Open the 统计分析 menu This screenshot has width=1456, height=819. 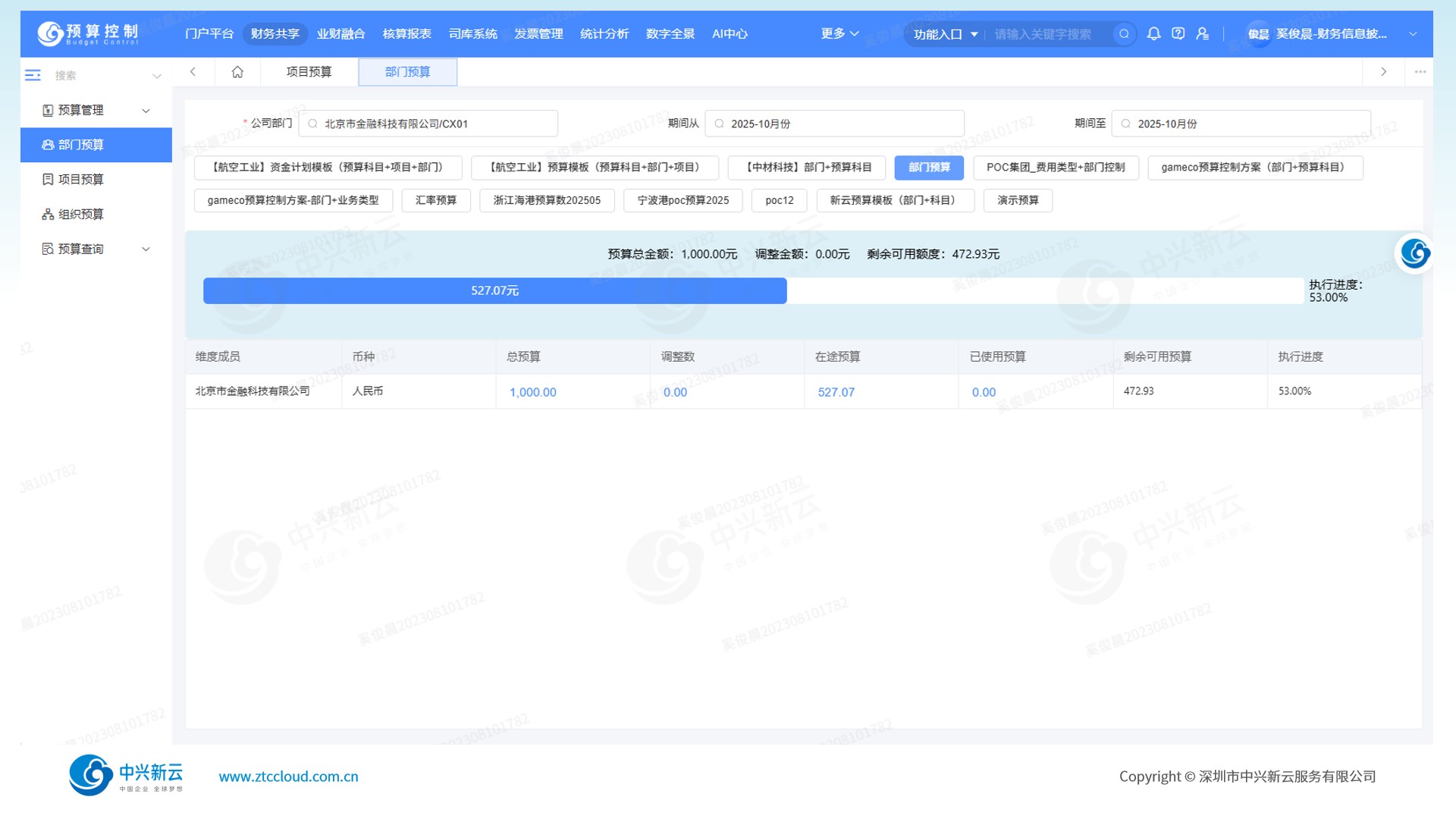coord(604,33)
